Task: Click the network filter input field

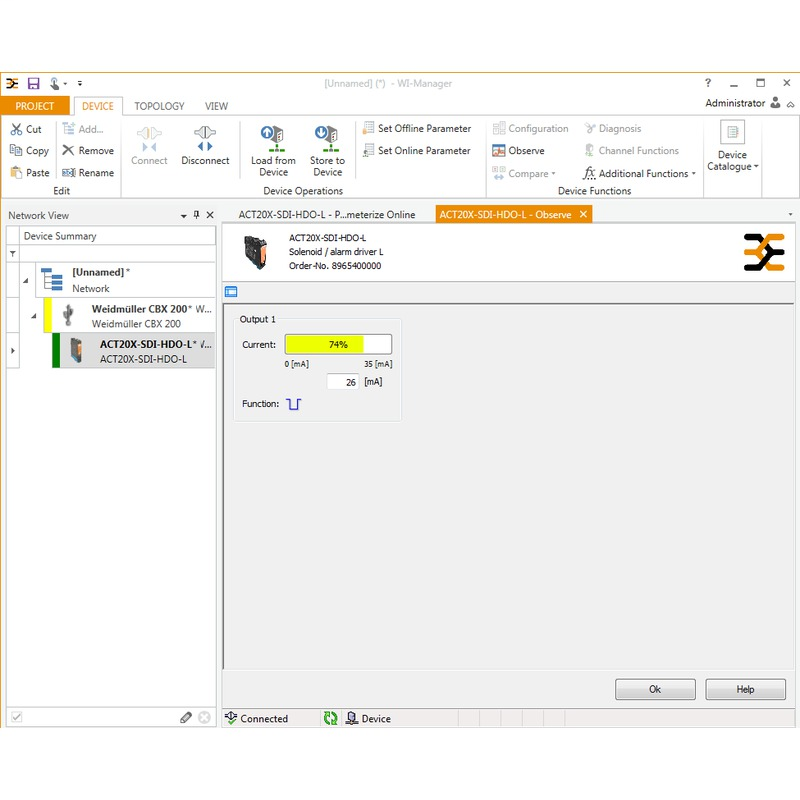Action: (x=117, y=254)
